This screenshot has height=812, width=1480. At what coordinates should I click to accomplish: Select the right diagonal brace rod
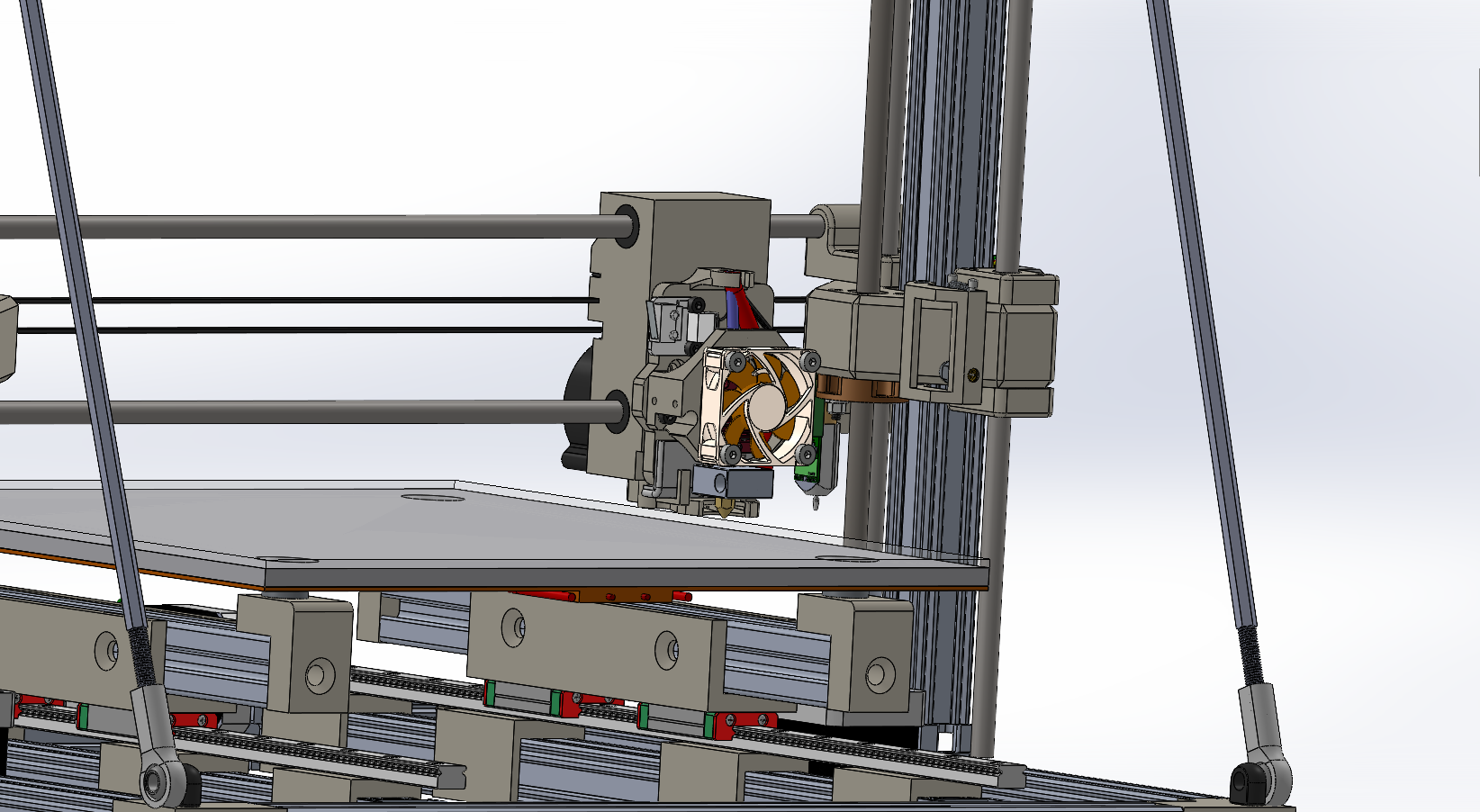pyautogui.click(x=1202, y=315)
